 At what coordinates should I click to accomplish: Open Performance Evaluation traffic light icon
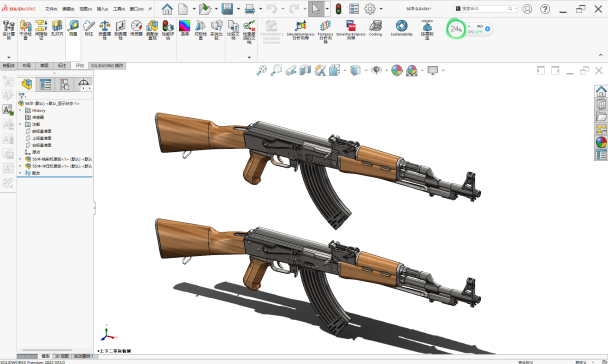(x=168, y=30)
